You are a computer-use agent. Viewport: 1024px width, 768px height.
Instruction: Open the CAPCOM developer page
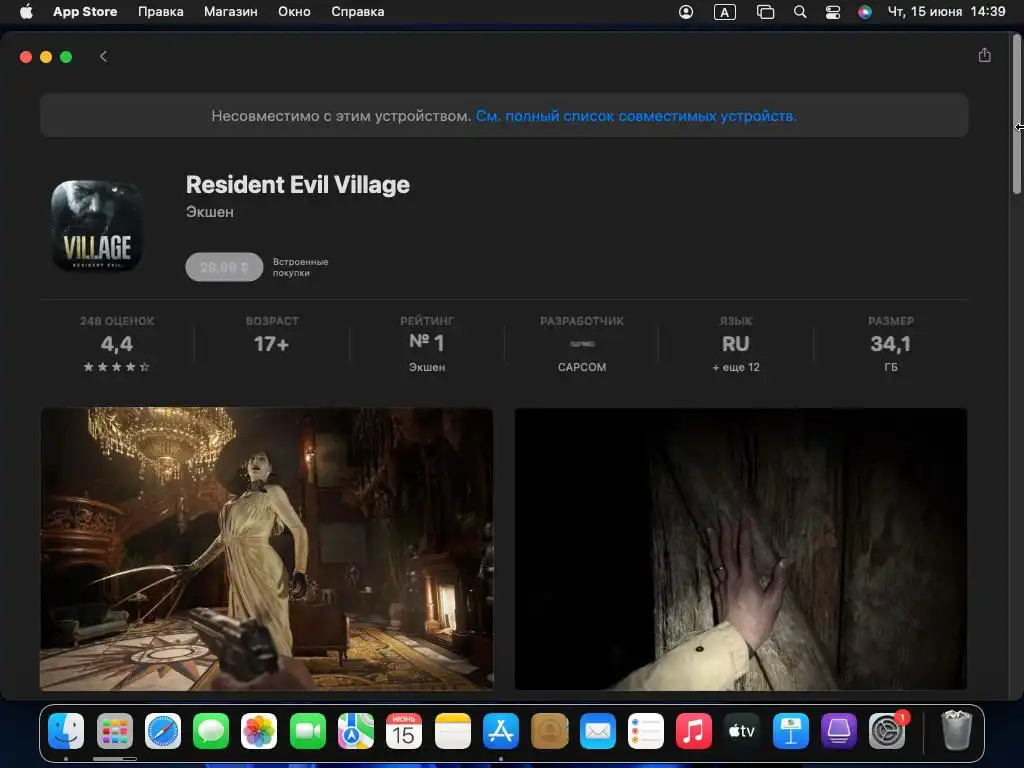582,344
